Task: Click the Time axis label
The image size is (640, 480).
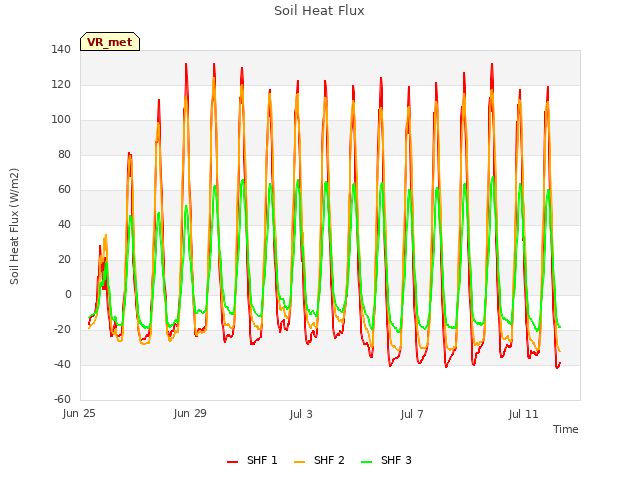Action: click(x=565, y=429)
